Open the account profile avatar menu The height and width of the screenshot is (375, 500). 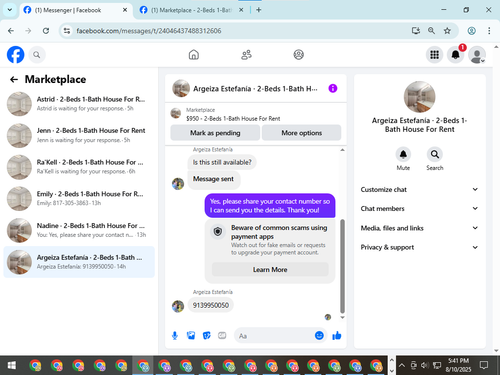(x=477, y=55)
